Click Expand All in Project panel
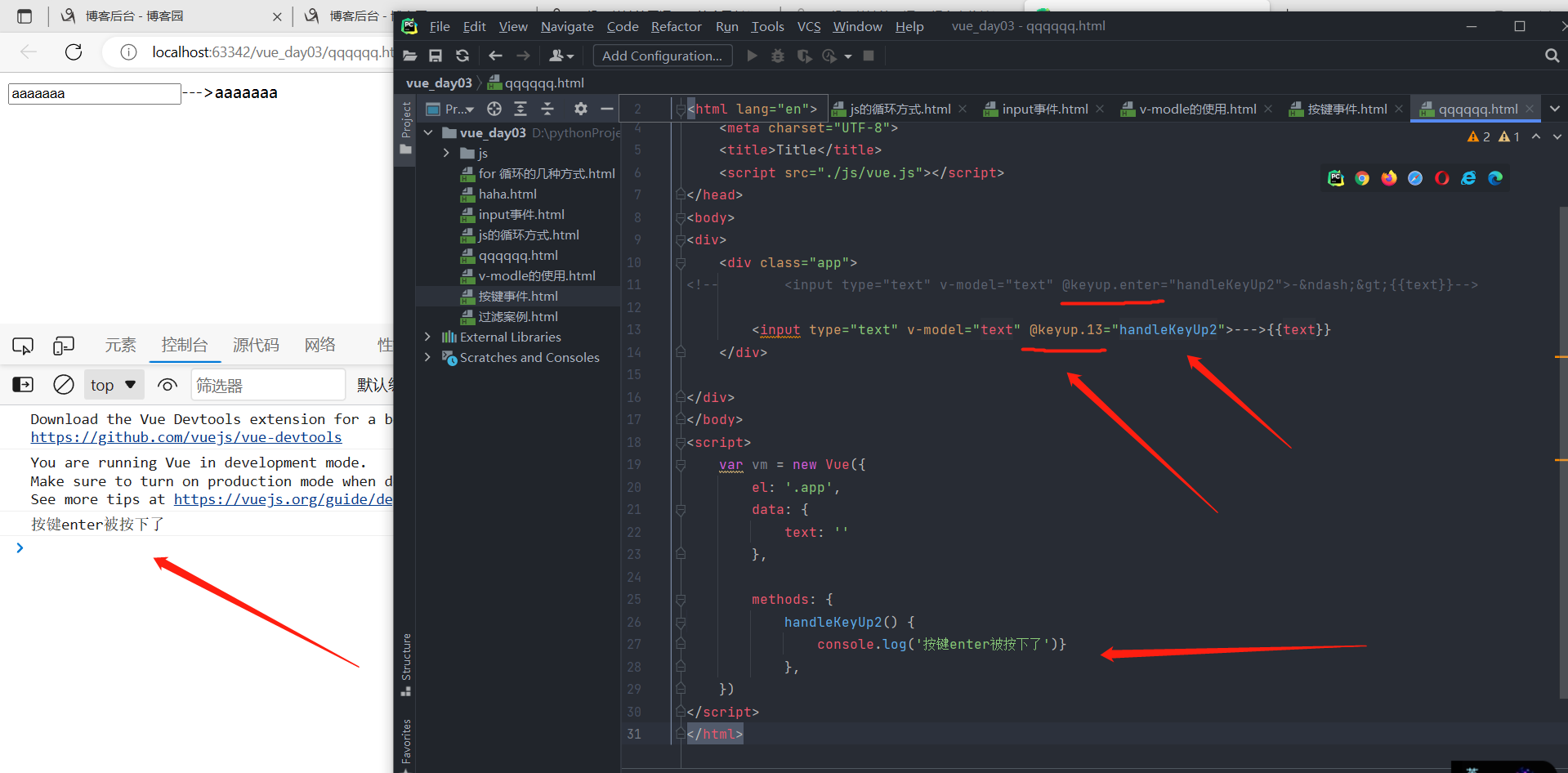The width and height of the screenshot is (1568, 773). pos(520,109)
